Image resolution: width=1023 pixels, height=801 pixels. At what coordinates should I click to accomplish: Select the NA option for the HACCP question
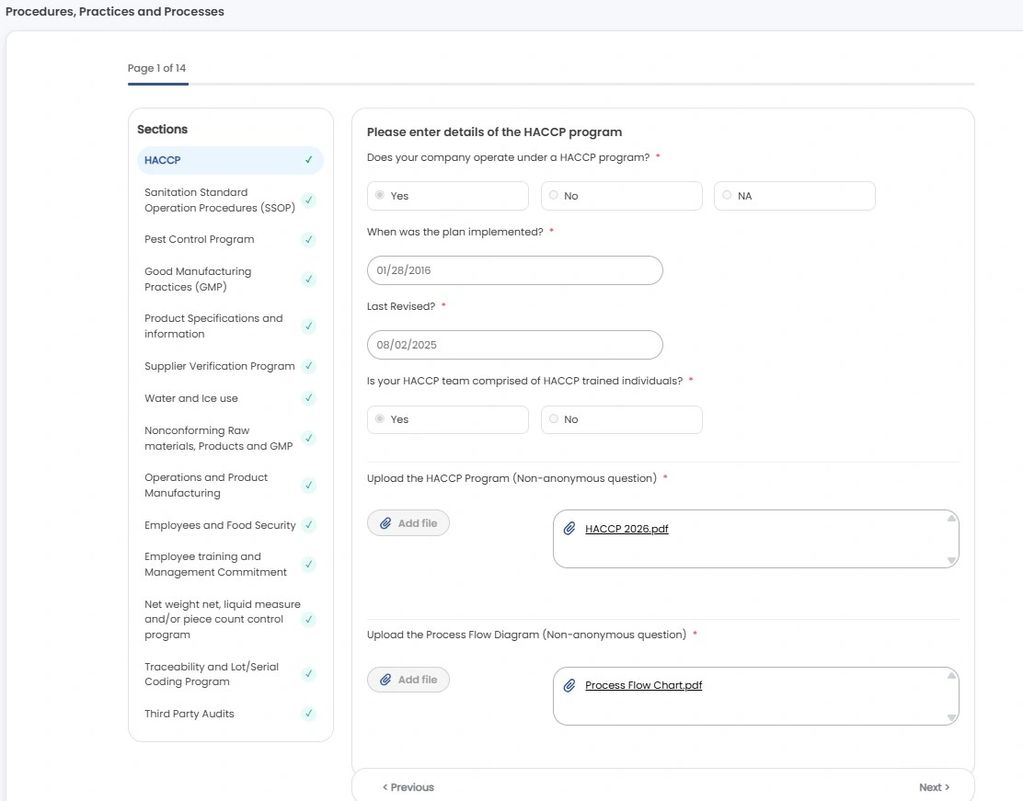tap(726, 195)
